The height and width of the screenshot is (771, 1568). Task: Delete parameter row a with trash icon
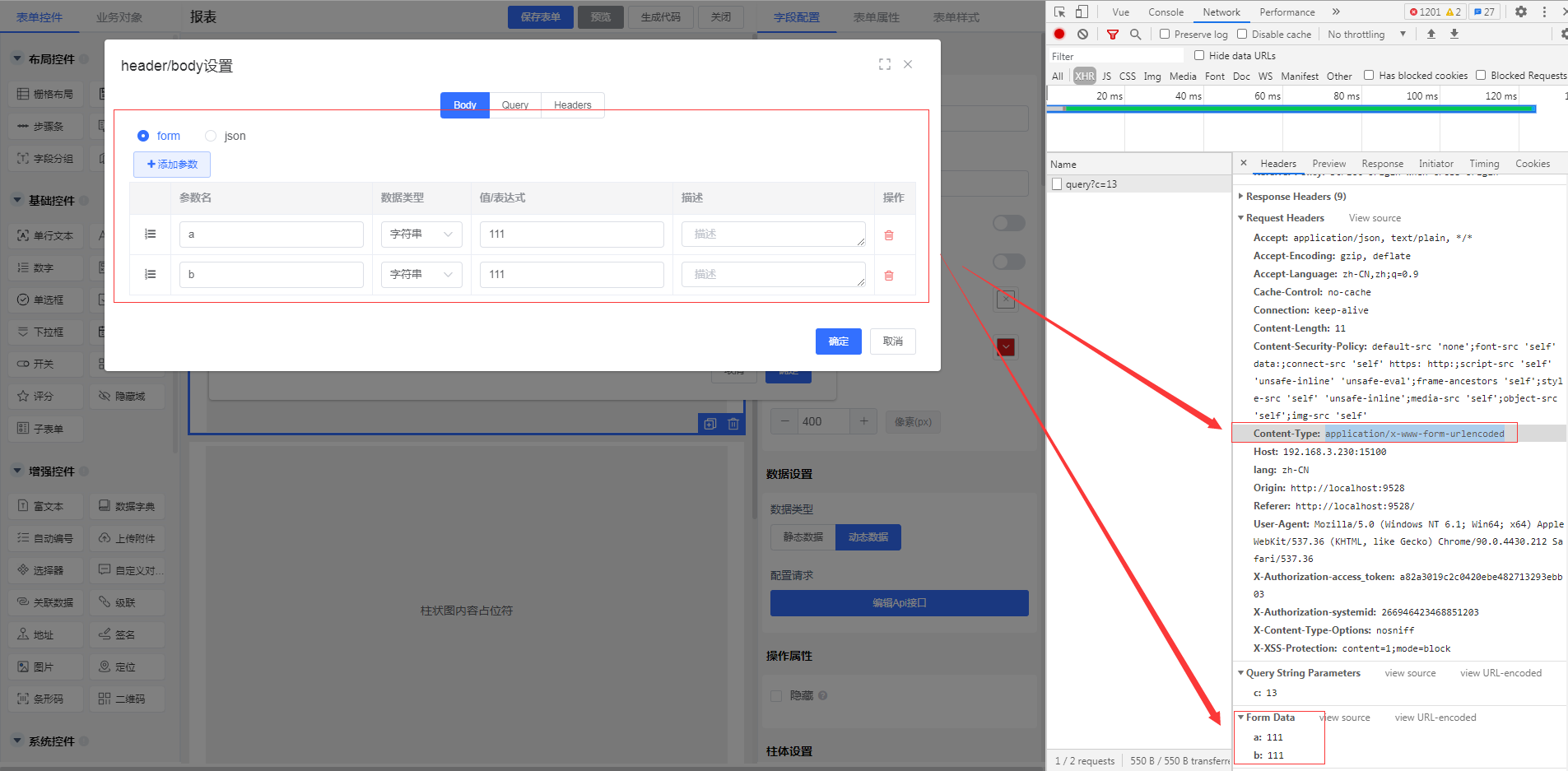pyautogui.click(x=889, y=235)
